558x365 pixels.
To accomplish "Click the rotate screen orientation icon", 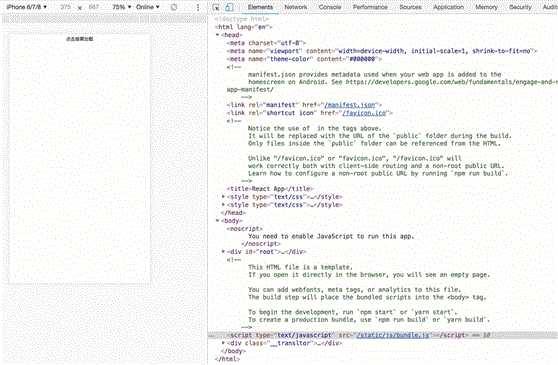I will pos(174,7).
